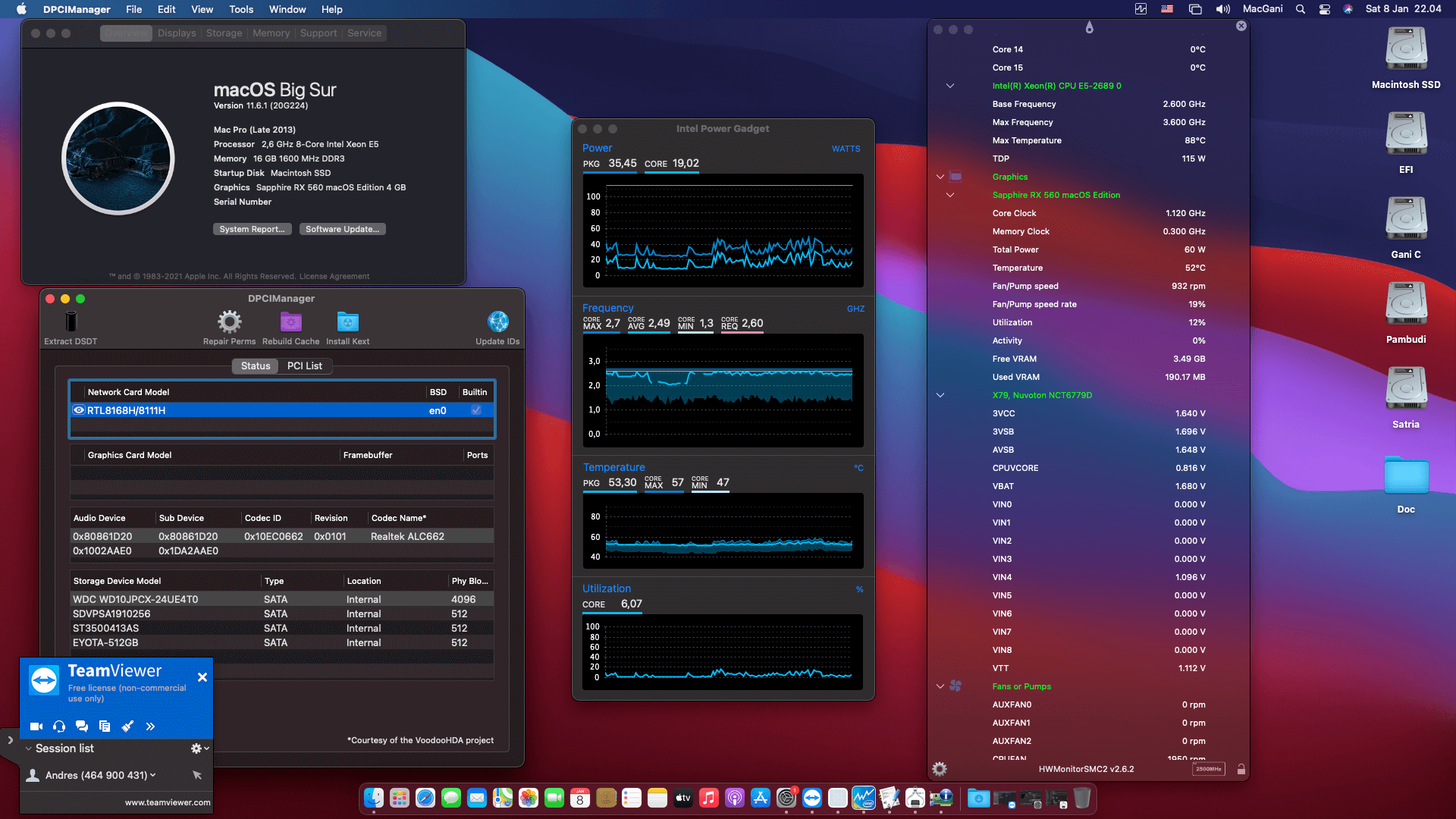Click the System Report... button
This screenshot has width=1456, height=819.
(x=253, y=229)
